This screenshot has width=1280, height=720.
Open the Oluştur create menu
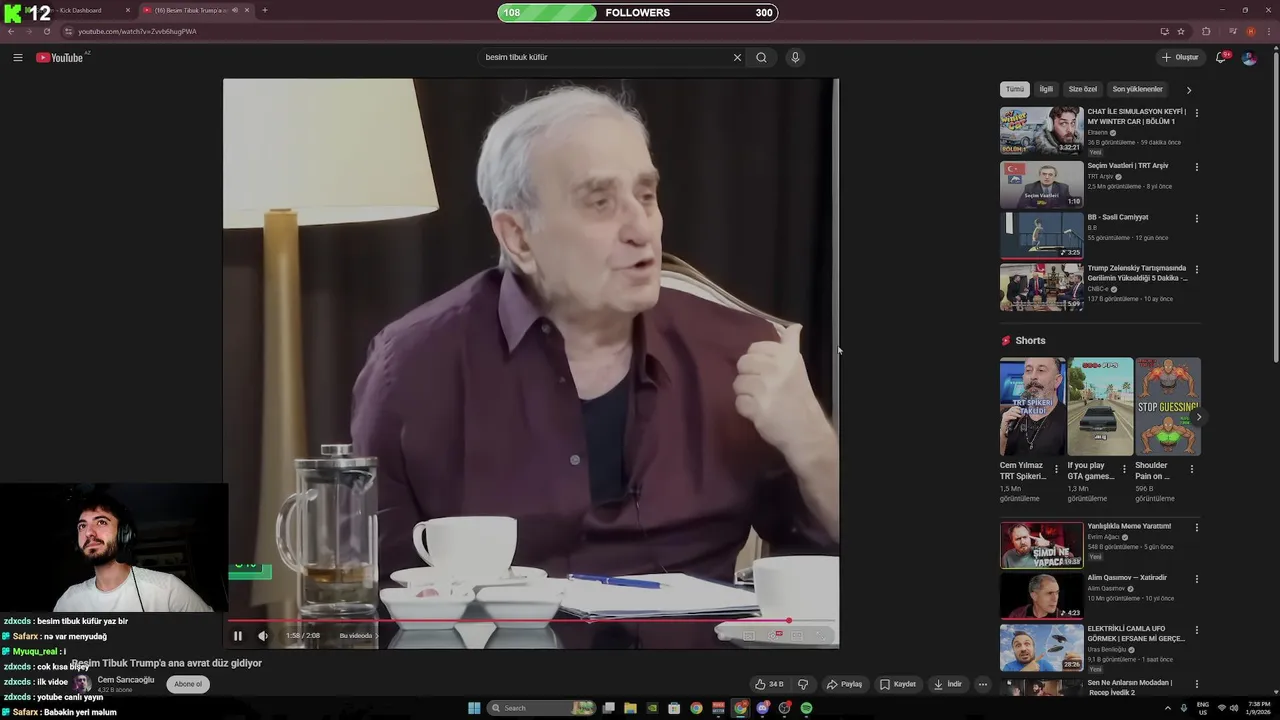click(x=1180, y=57)
